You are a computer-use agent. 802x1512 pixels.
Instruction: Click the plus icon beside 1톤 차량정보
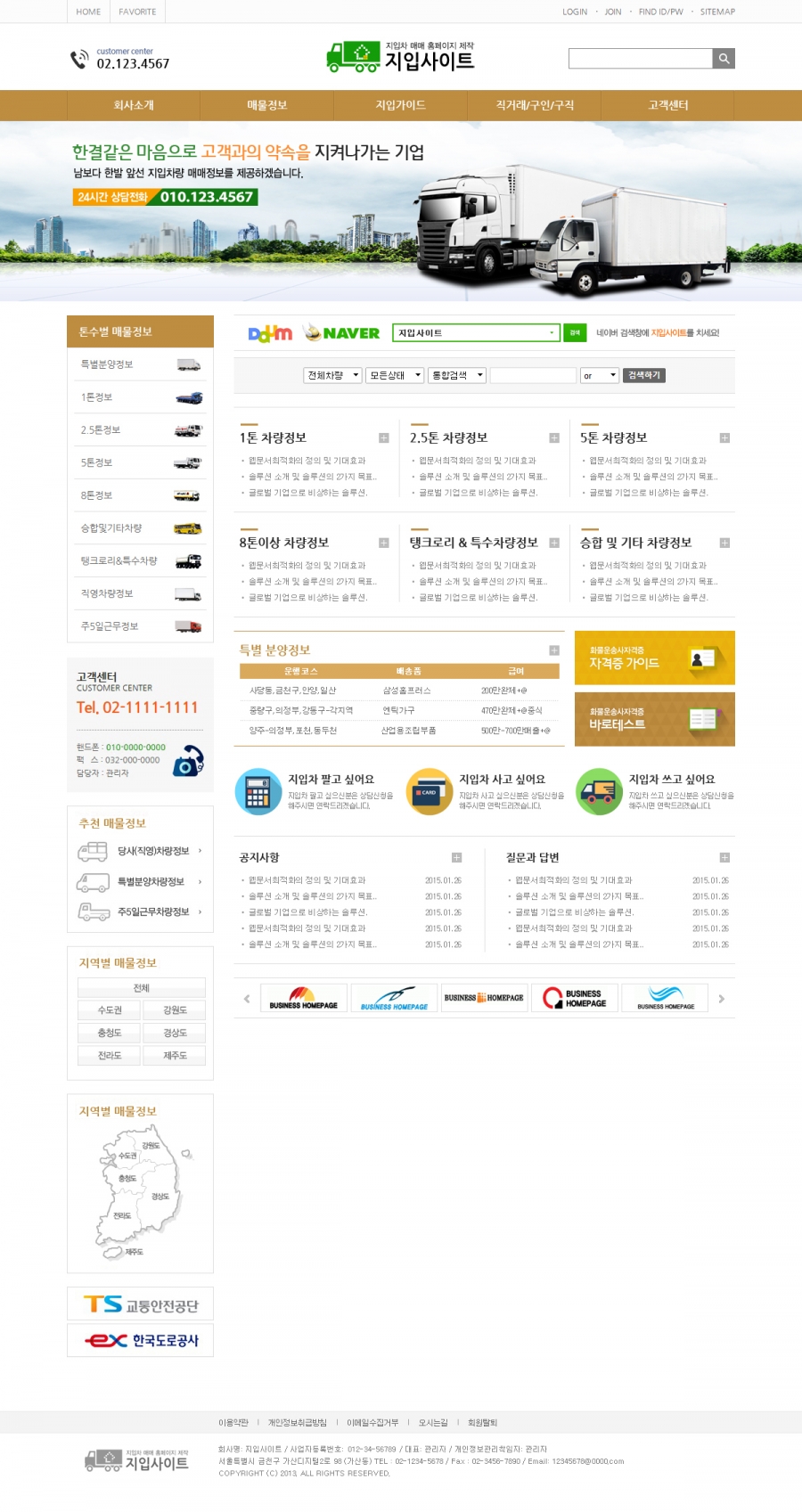point(383,438)
